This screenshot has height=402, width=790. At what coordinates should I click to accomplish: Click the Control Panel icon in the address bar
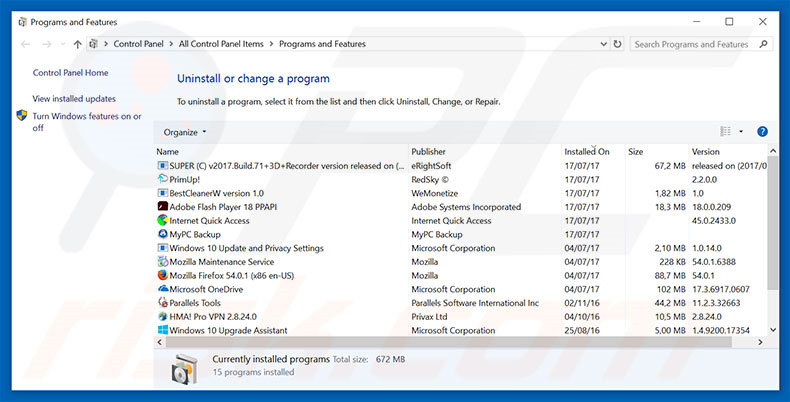93,44
